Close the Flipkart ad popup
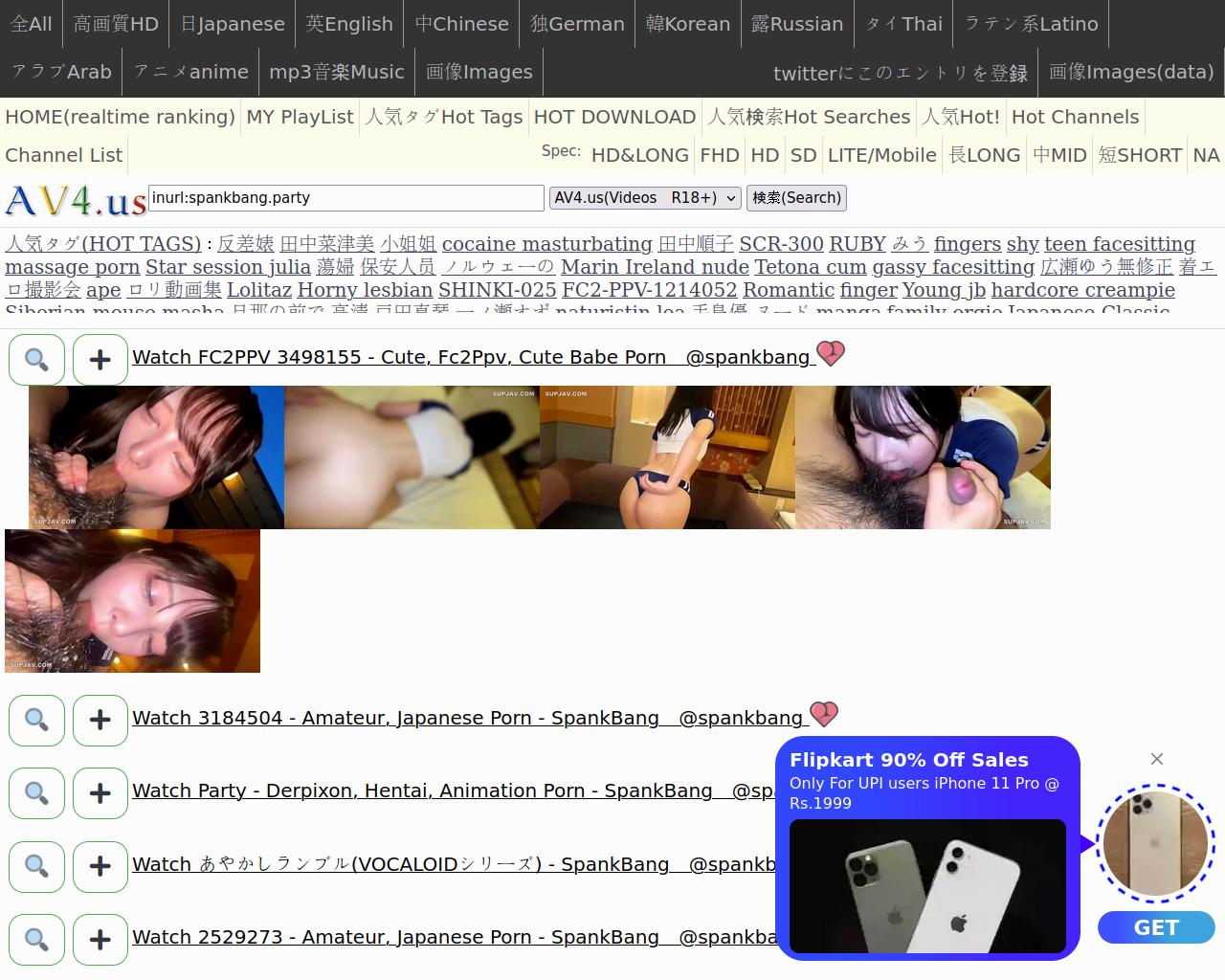 tap(1157, 759)
